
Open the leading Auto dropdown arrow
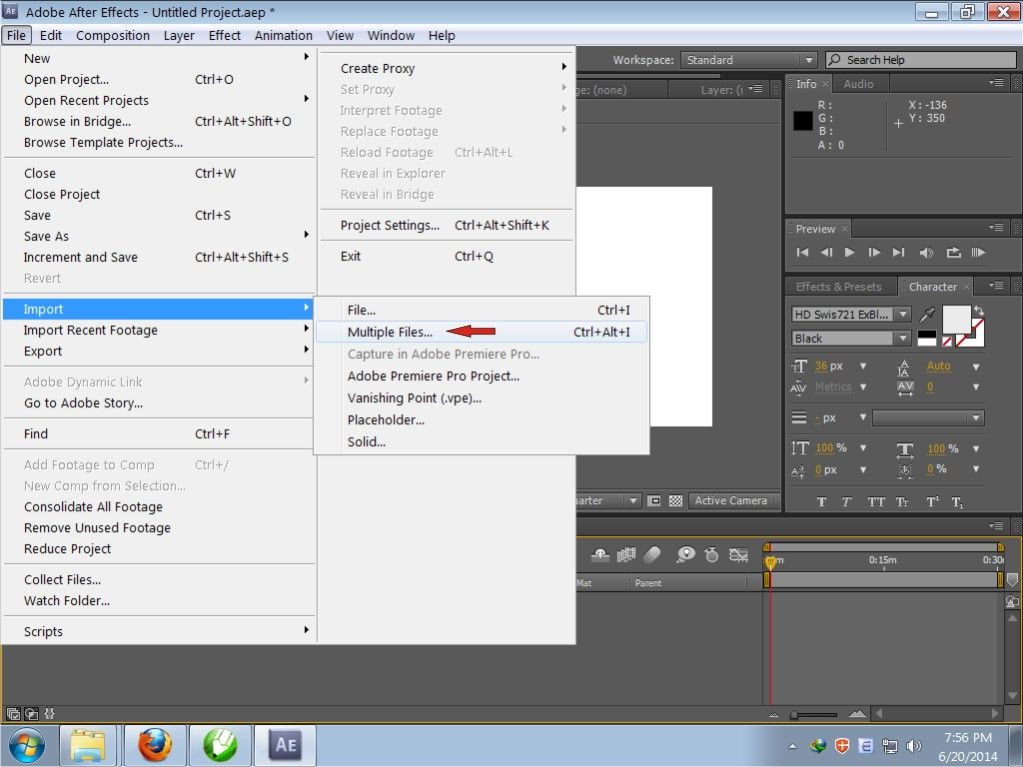point(976,367)
